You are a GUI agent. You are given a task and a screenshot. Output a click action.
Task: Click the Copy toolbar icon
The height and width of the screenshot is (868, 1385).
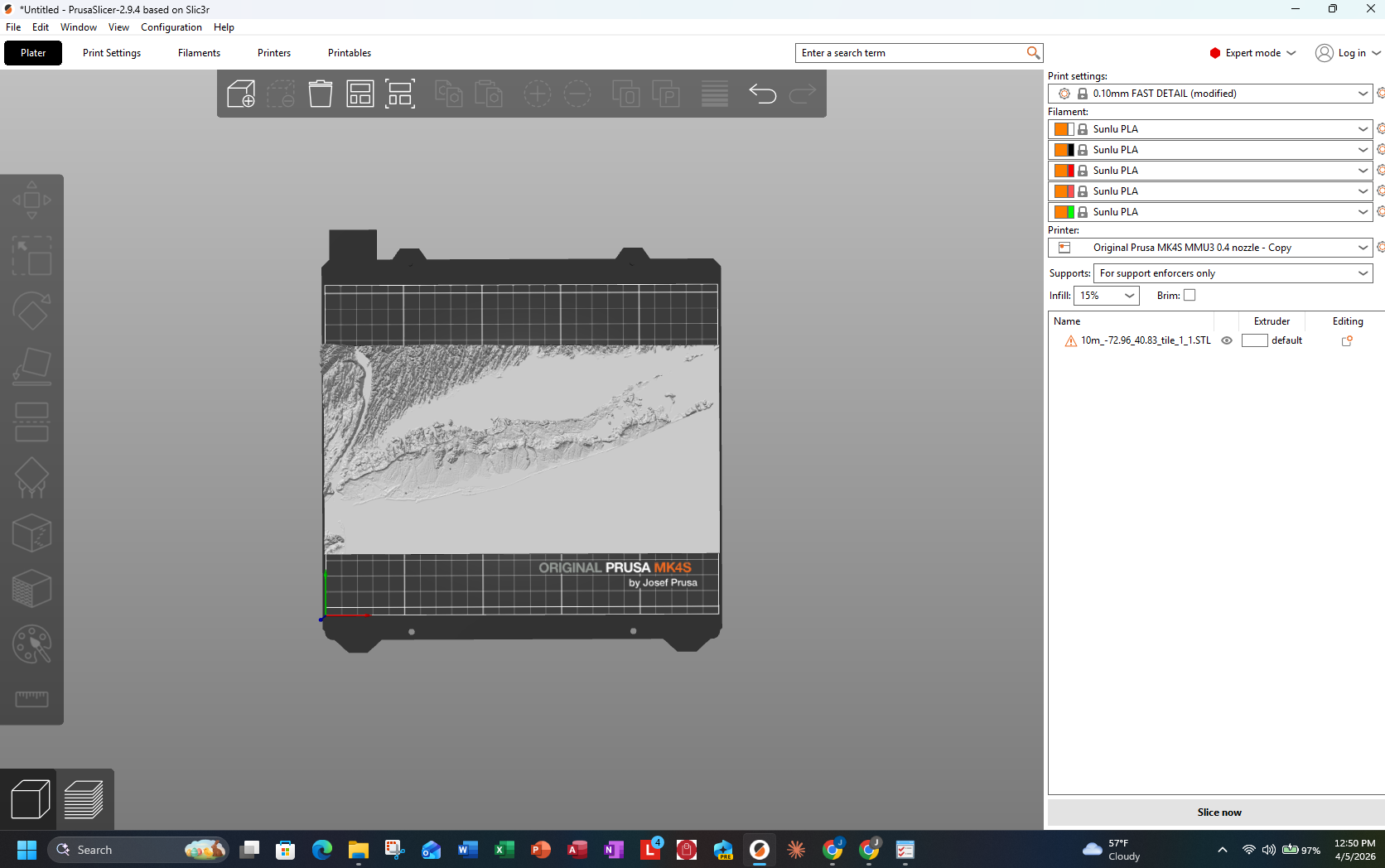click(x=448, y=94)
